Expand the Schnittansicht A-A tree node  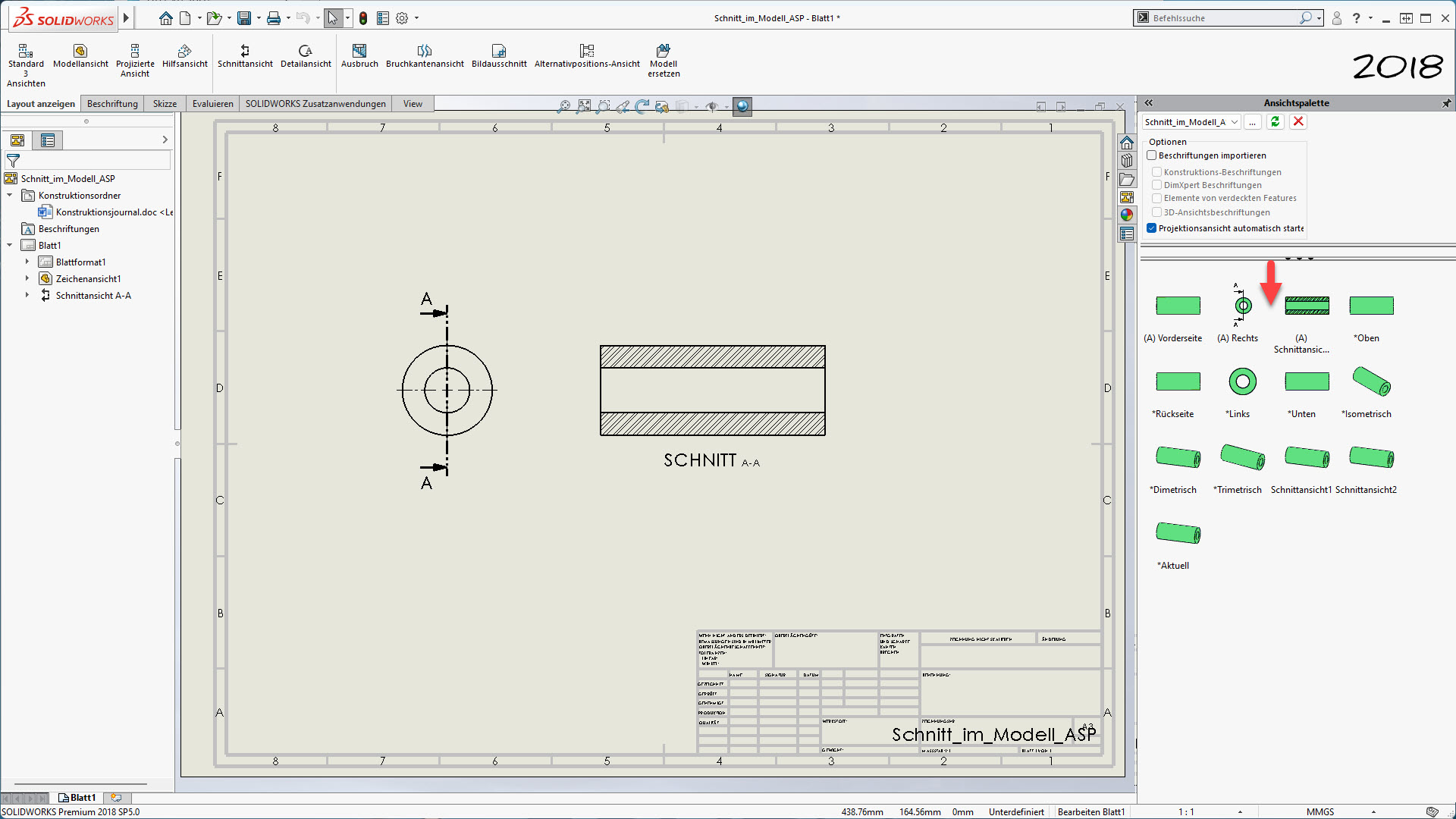(x=27, y=295)
